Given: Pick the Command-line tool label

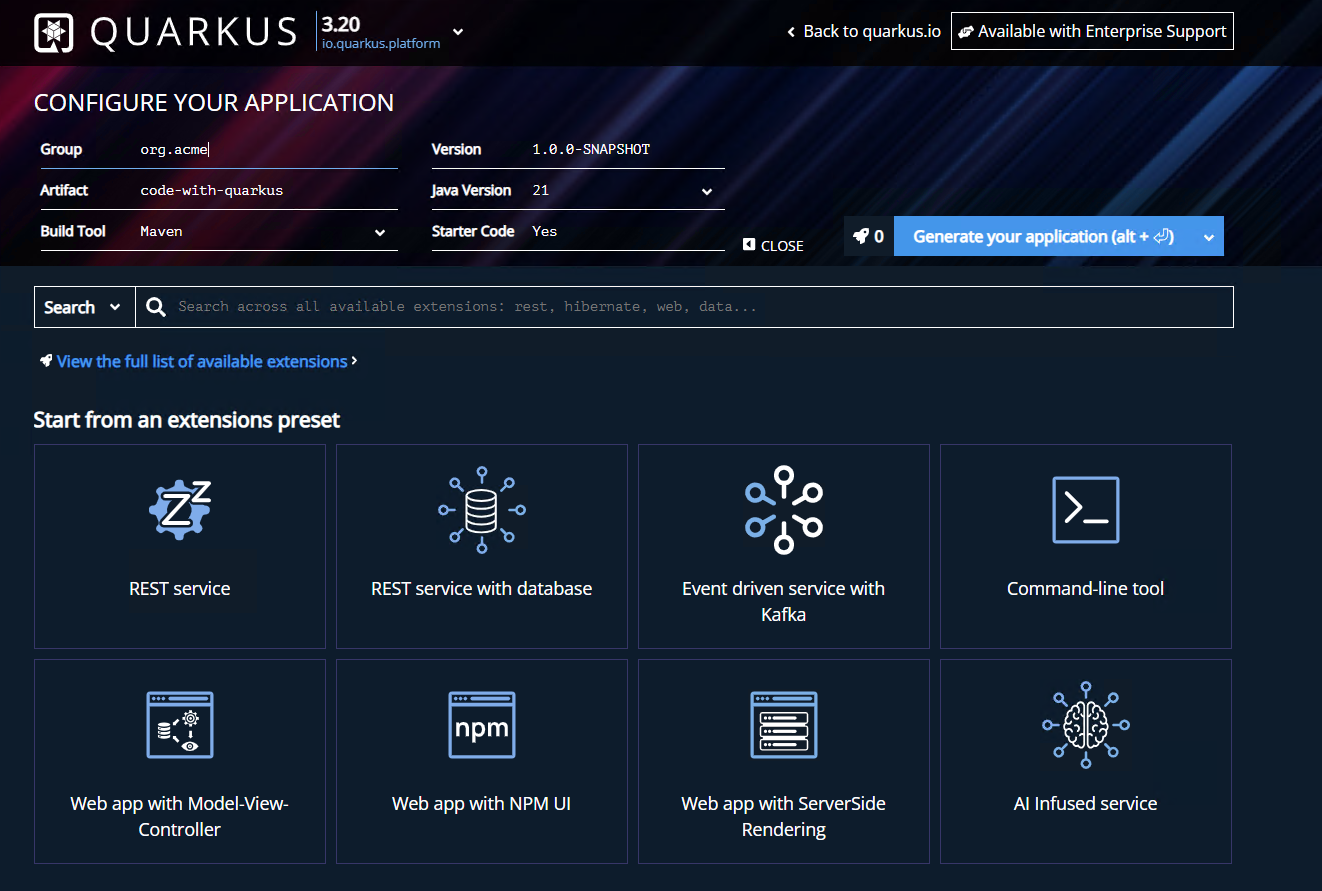Looking at the screenshot, I should [x=1086, y=588].
